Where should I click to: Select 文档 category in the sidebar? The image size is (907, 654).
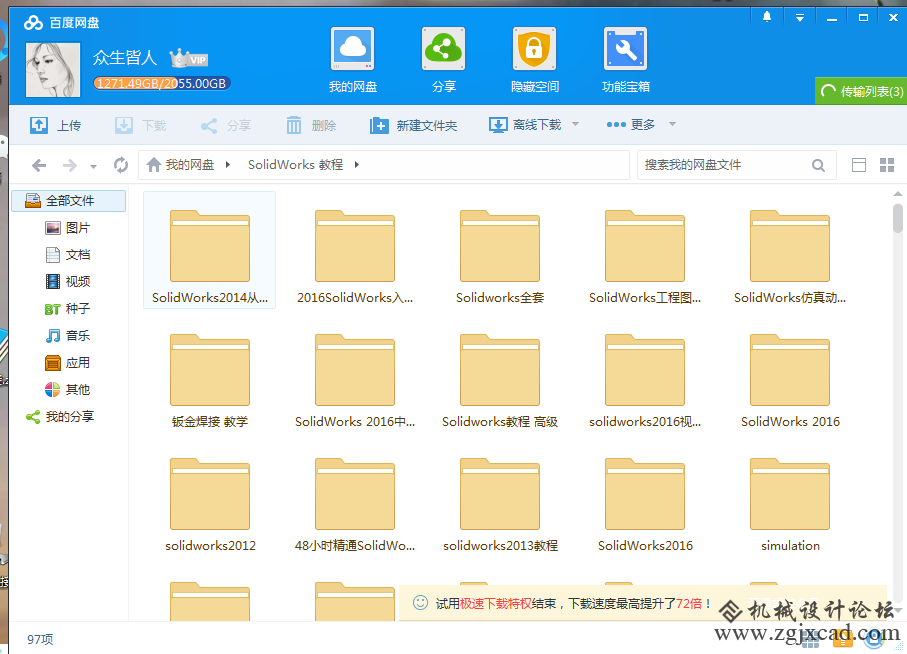(68, 254)
